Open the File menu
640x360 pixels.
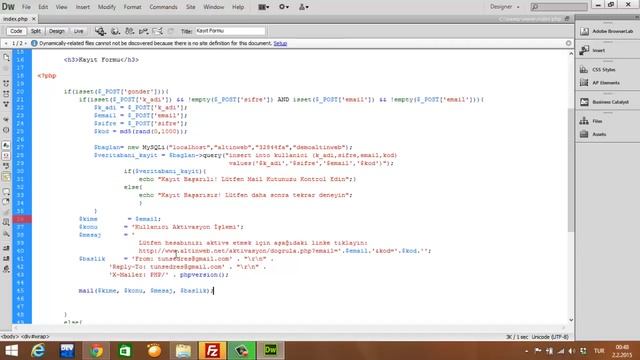tap(26, 7)
